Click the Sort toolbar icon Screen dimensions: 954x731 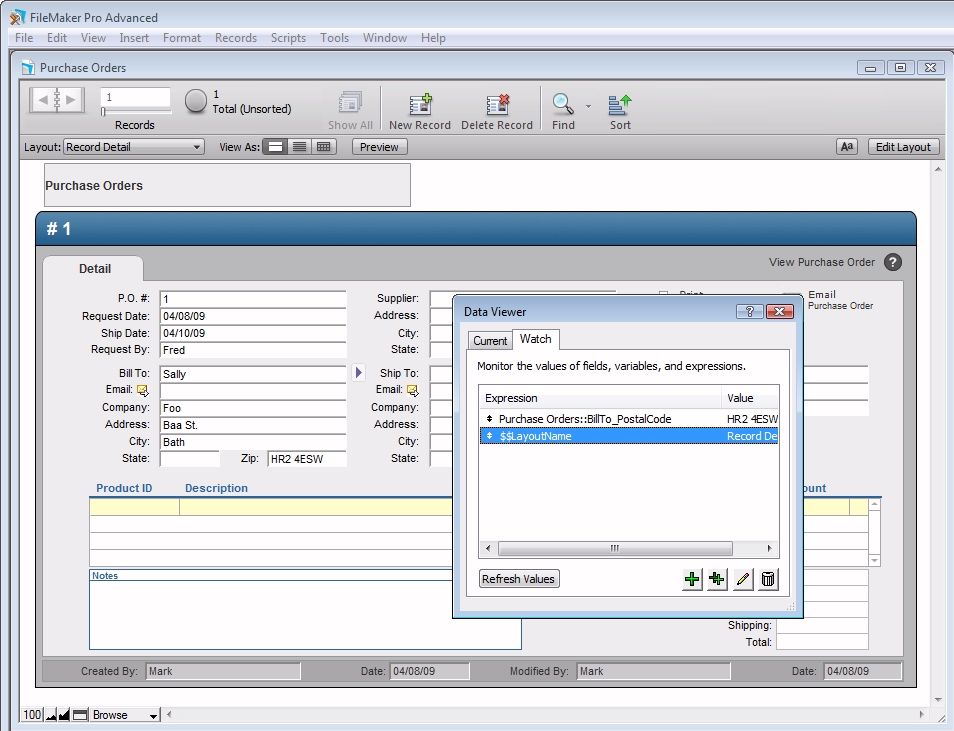[x=620, y=104]
